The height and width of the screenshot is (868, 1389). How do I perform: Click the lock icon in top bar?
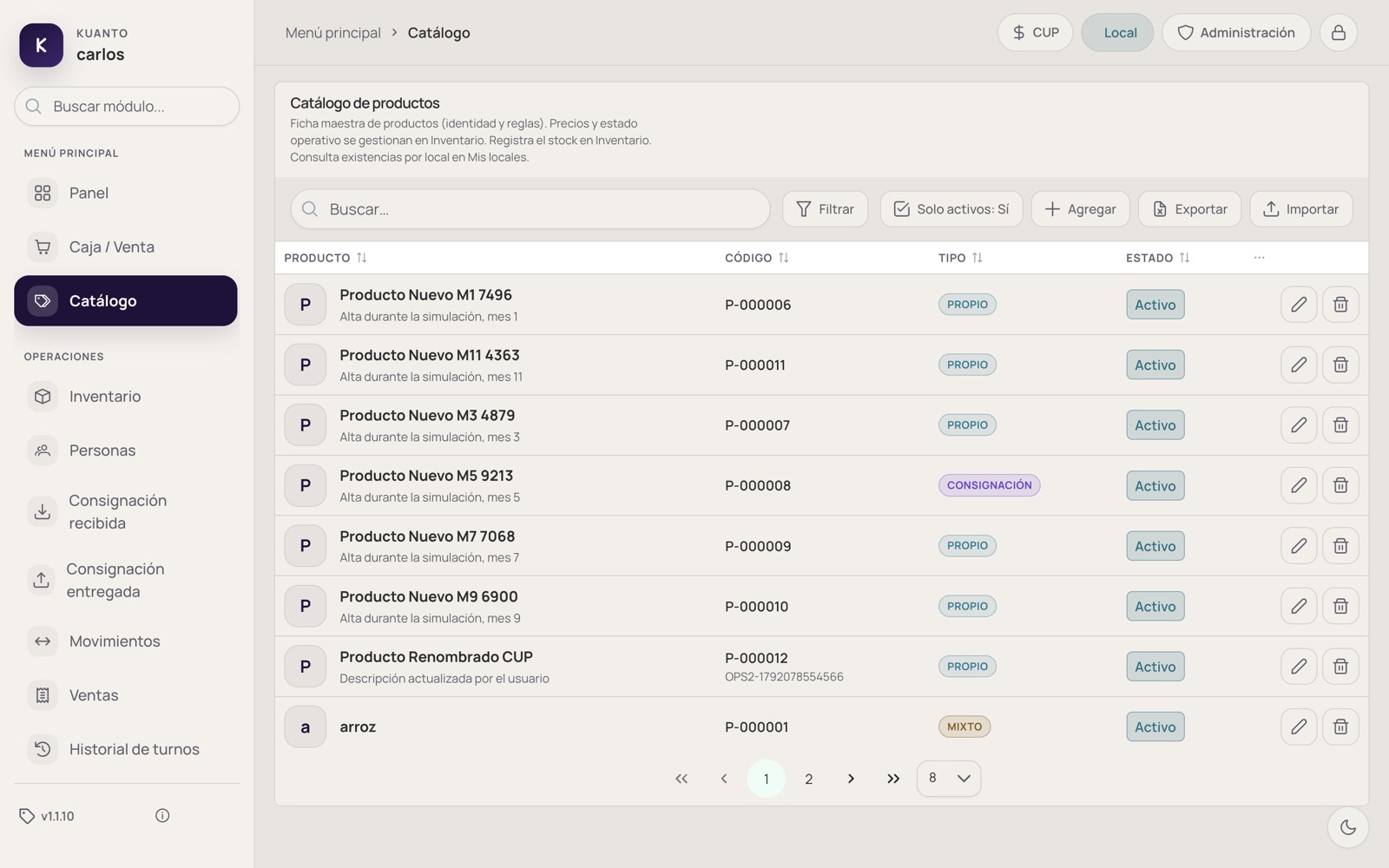(x=1339, y=33)
